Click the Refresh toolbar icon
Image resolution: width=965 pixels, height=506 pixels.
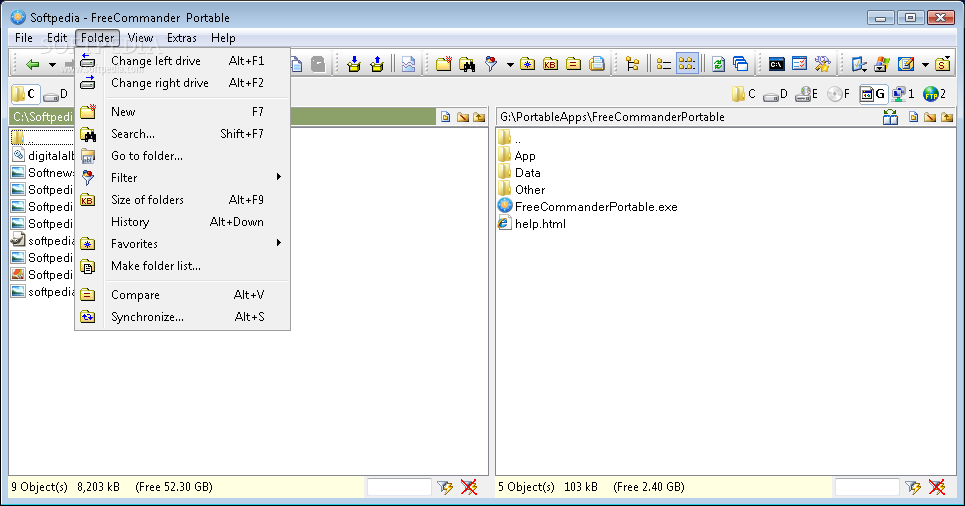tap(718, 64)
